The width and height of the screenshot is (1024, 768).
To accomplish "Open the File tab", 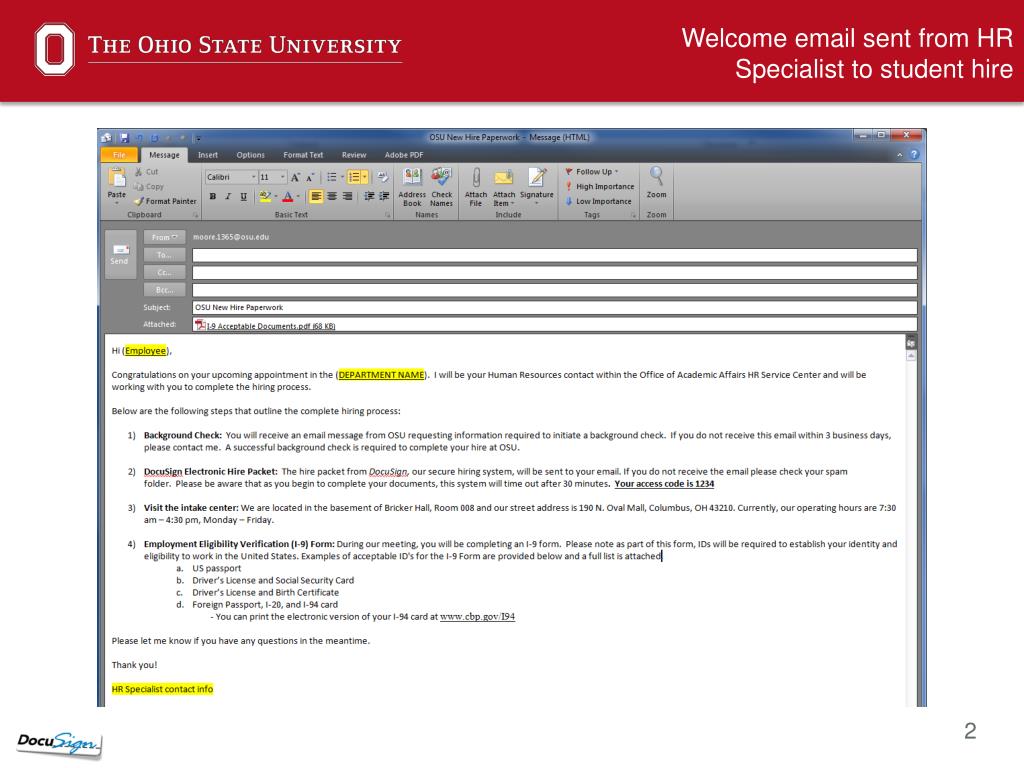I will 120,155.
